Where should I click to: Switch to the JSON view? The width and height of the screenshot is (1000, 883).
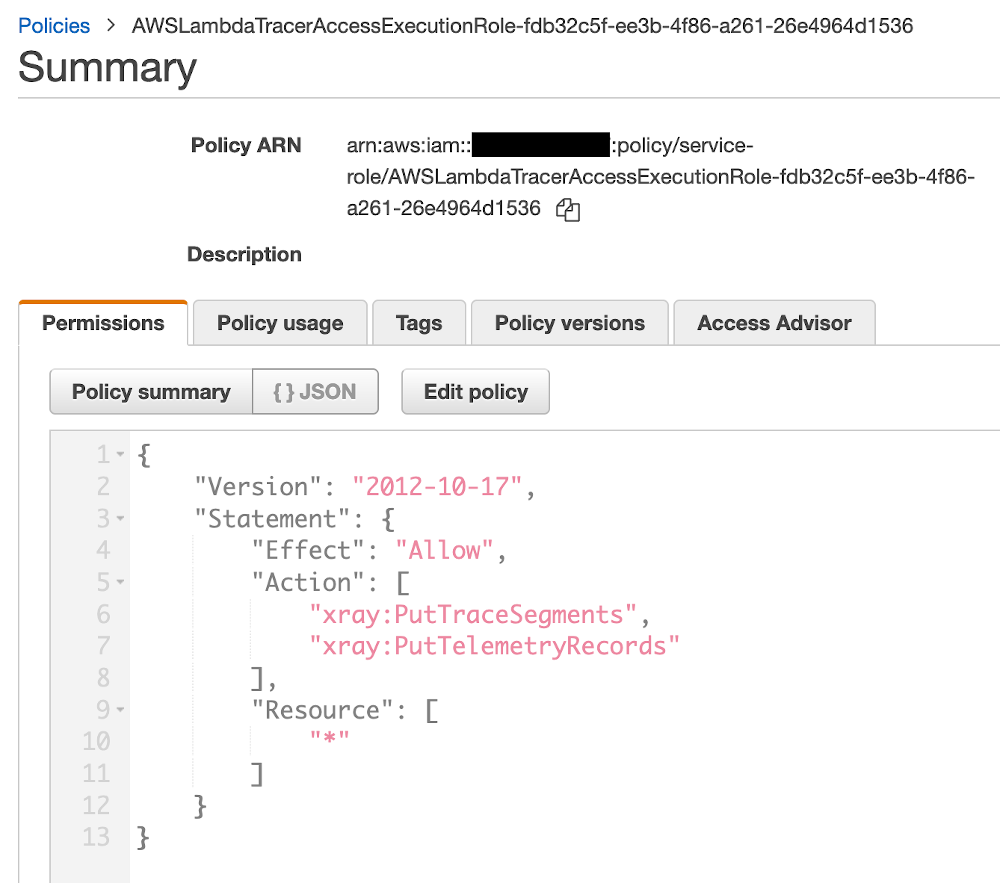(315, 391)
